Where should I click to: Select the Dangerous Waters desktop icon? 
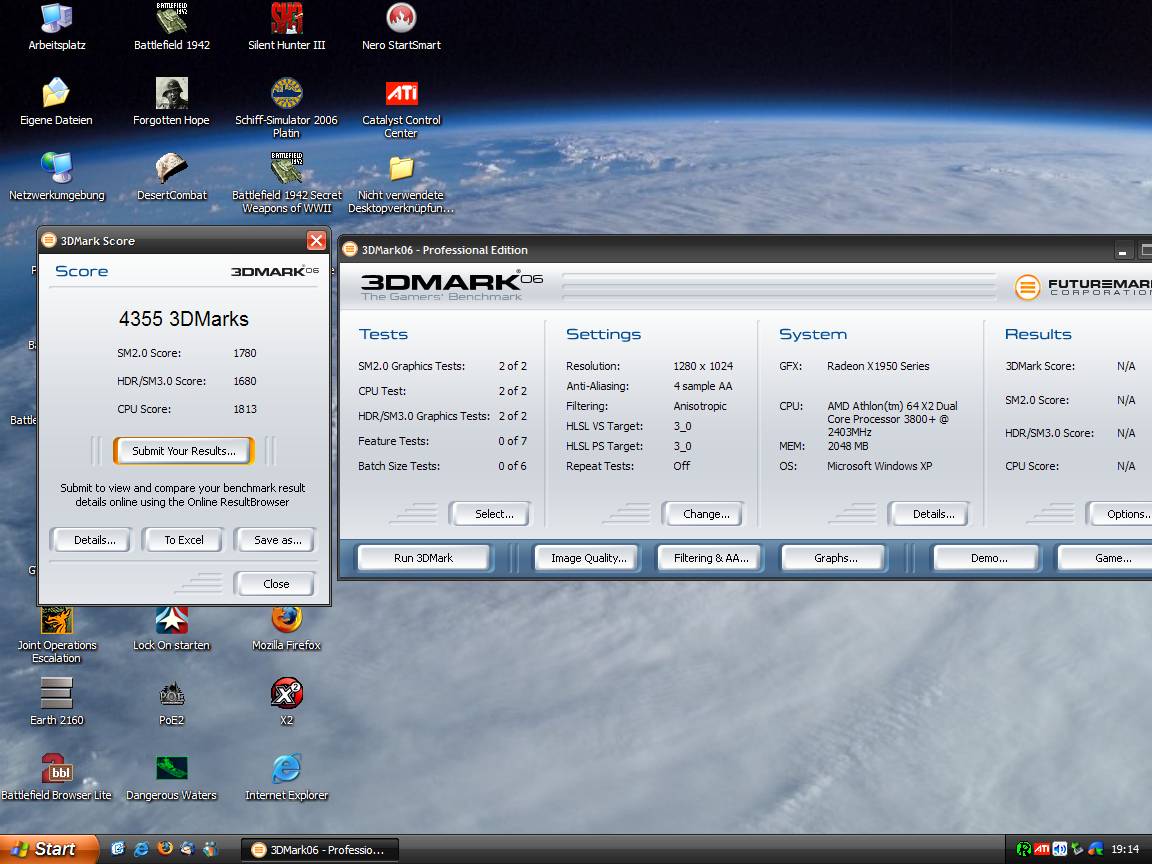pyautogui.click(x=171, y=777)
